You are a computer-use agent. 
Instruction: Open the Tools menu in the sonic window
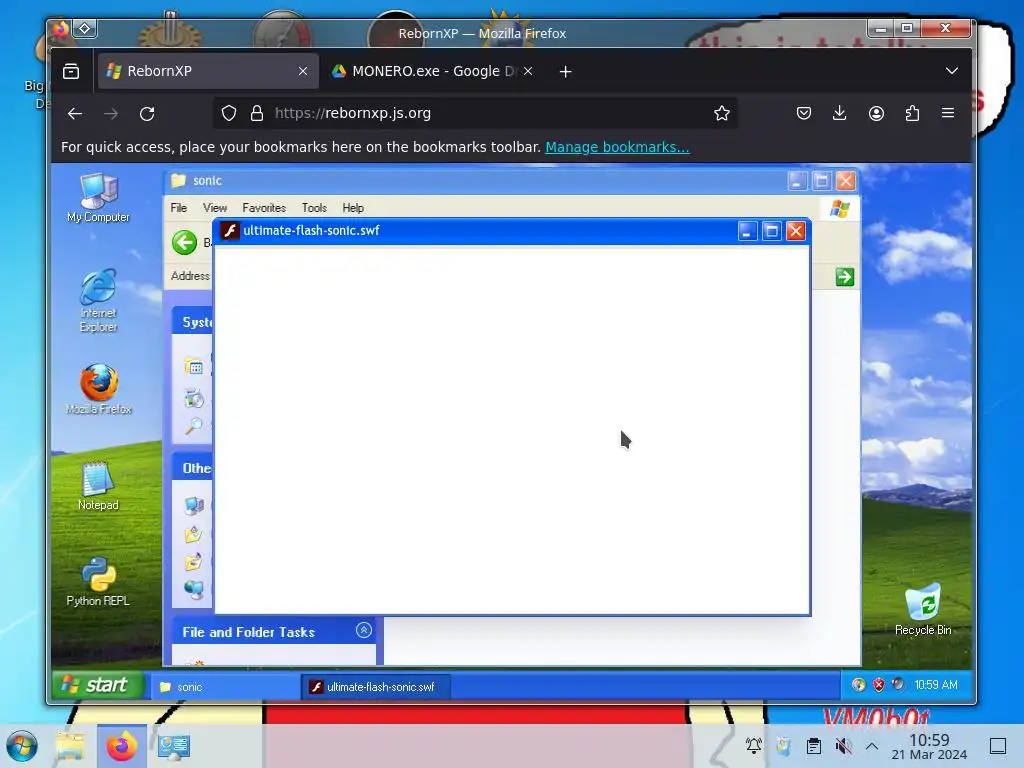point(314,208)
